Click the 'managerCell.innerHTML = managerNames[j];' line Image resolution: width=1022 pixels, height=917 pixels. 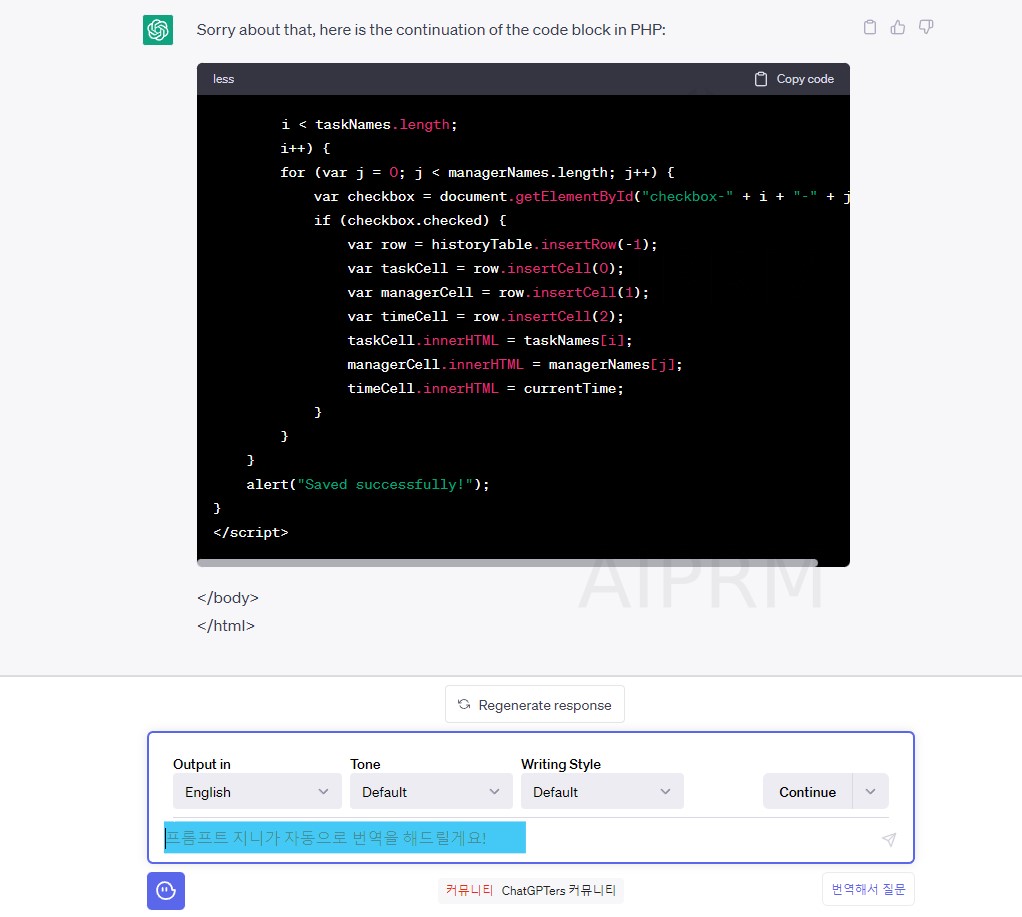[x=514, y=364]
